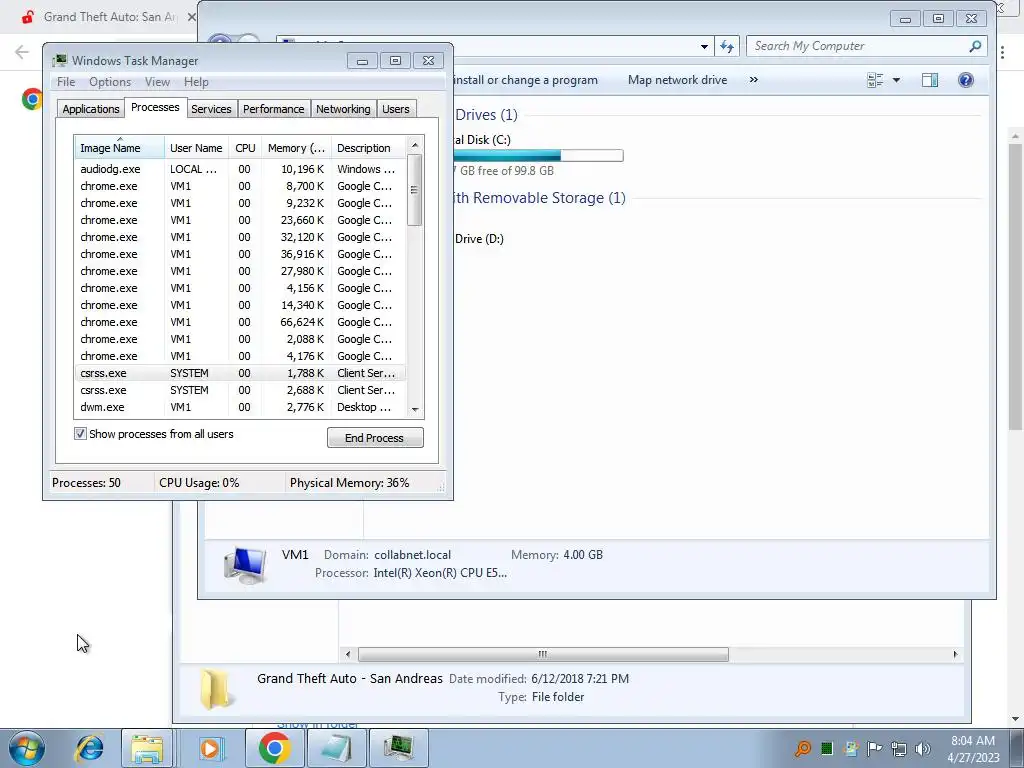Select Drive (D:) in My Computer
This screenshot has height=768, width=1024.
pos(479,238)
